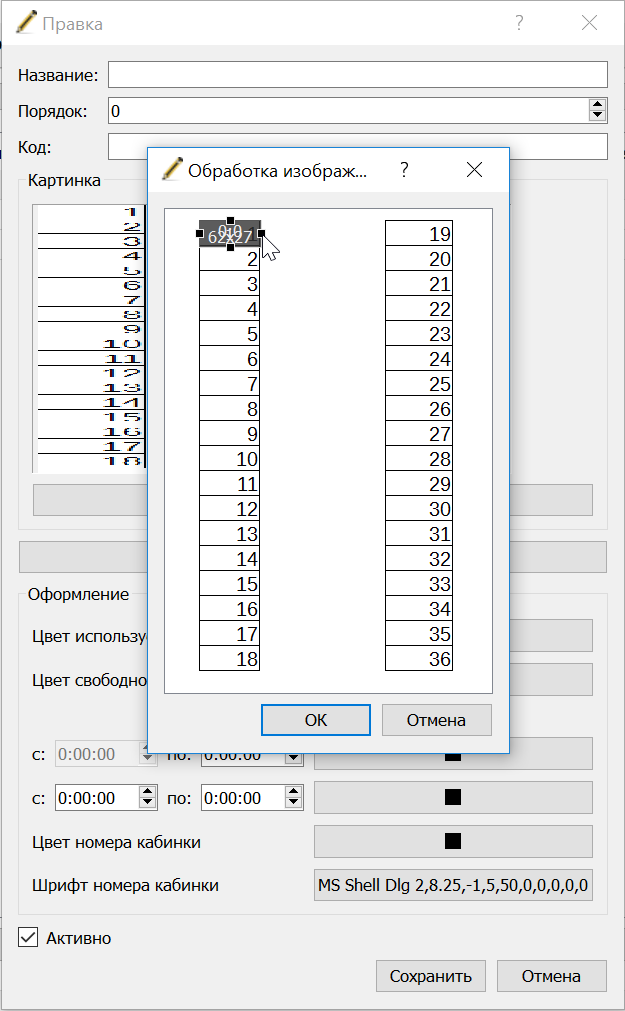Click the enabled 'с:' time field 0:00:00
Image resolution: width=625 pixels, height=1011 pixels.
tap(97, 798)
